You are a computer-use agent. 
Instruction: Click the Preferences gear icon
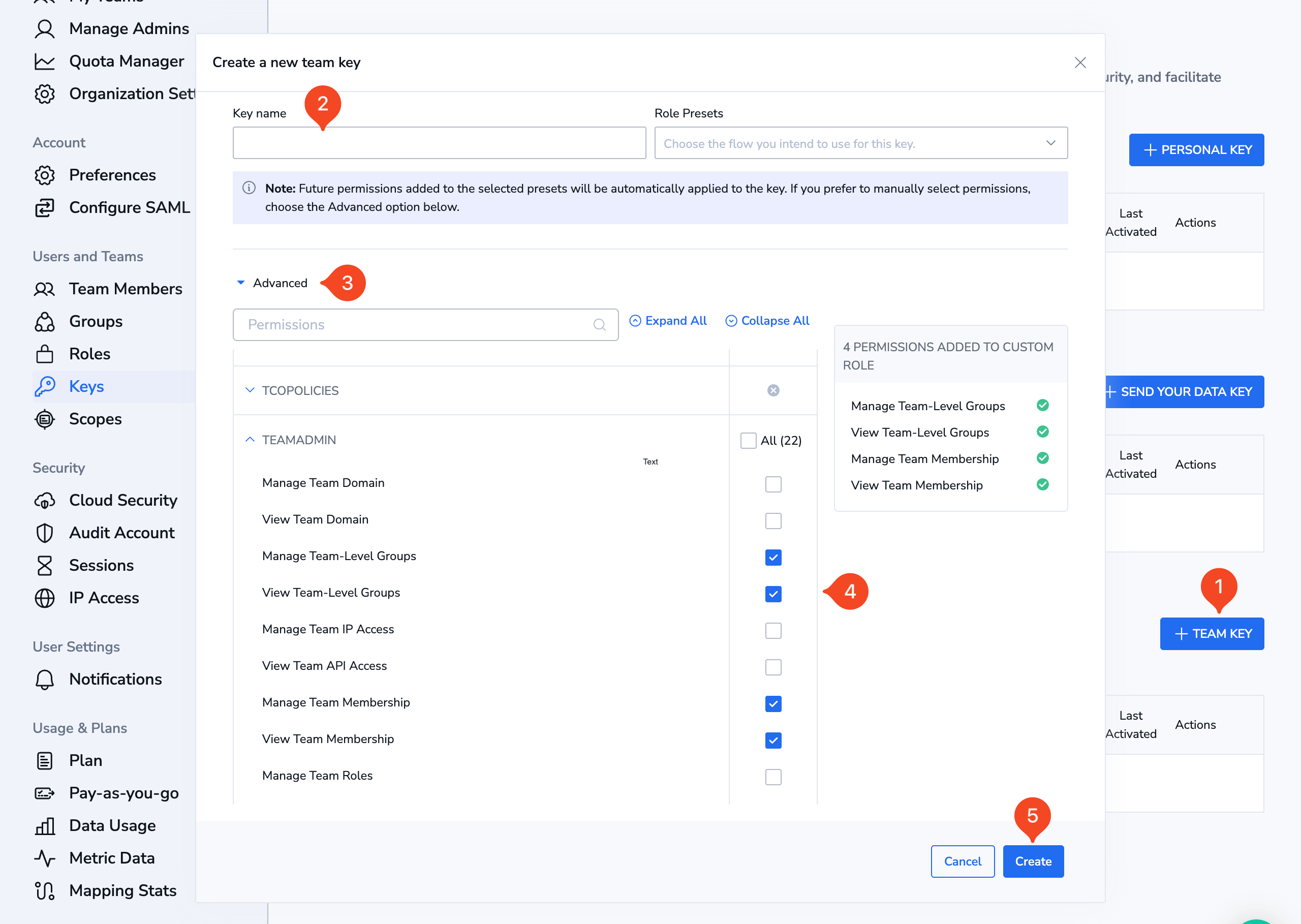(44, 175)
